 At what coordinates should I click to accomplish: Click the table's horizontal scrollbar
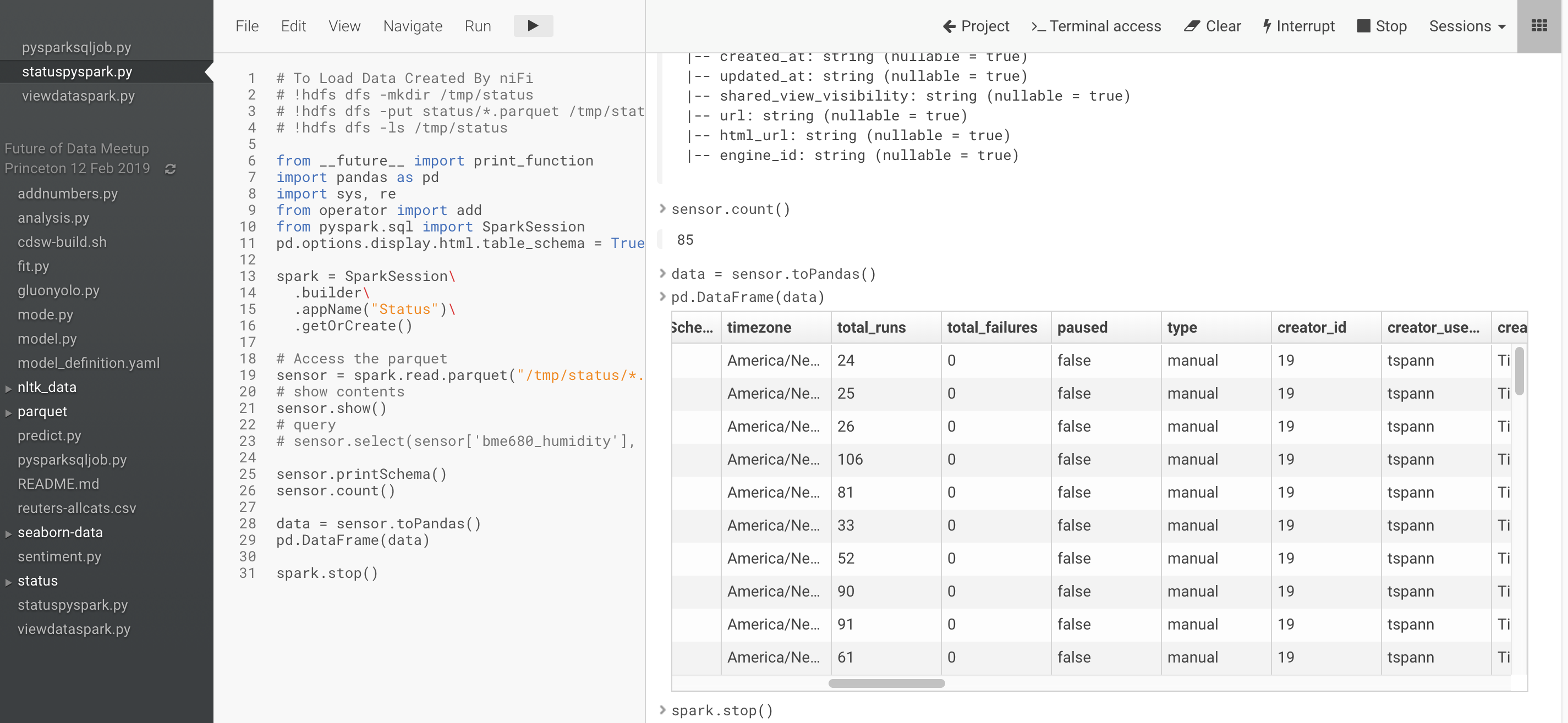pos(886,683)
